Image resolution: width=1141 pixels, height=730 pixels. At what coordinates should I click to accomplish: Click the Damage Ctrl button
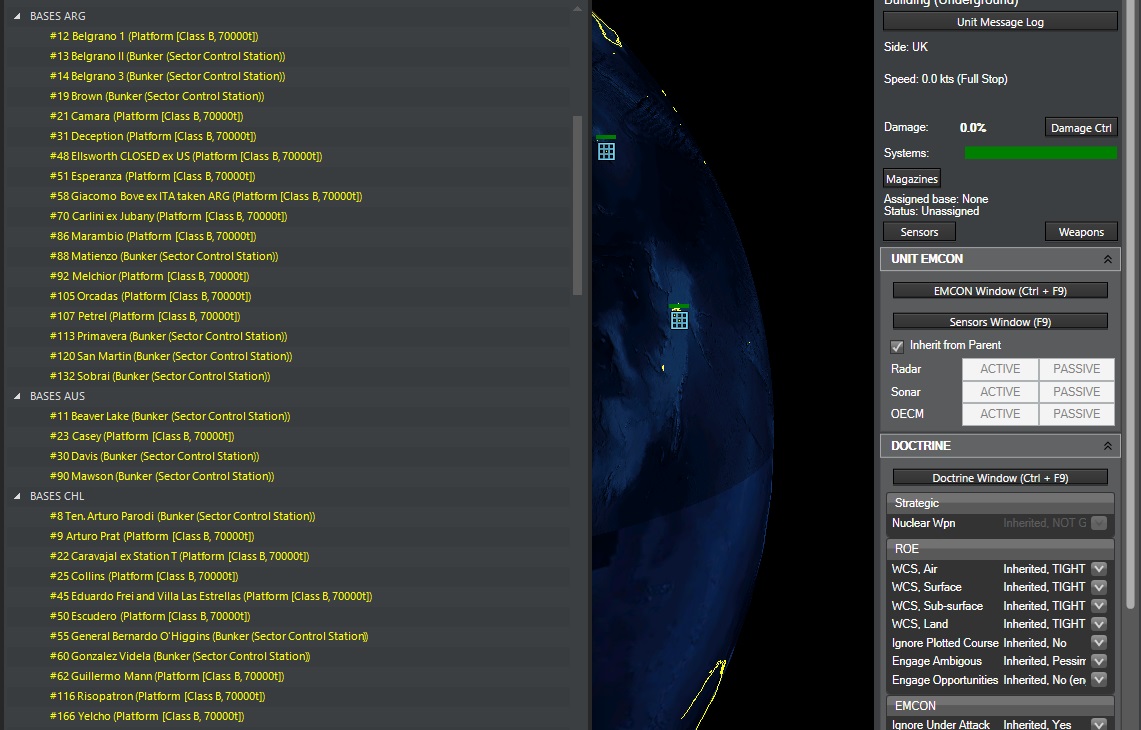pos(1081,127)
